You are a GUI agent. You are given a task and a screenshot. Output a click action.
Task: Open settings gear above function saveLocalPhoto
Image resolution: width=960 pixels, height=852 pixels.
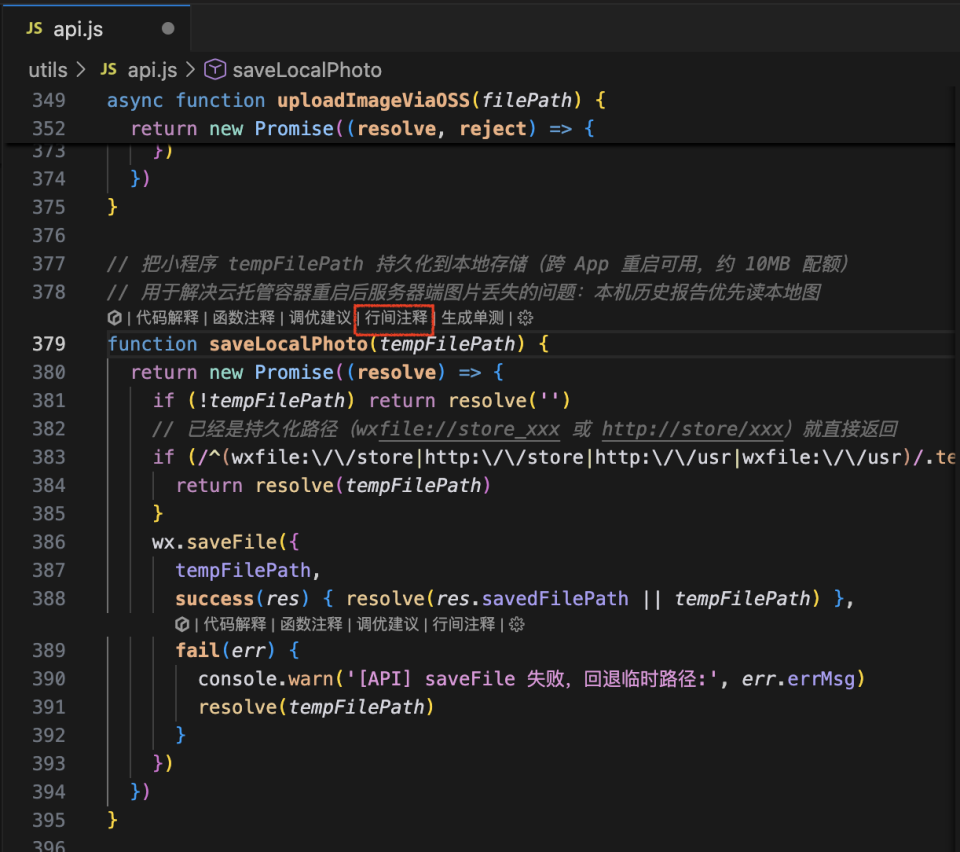coord(525,318)
